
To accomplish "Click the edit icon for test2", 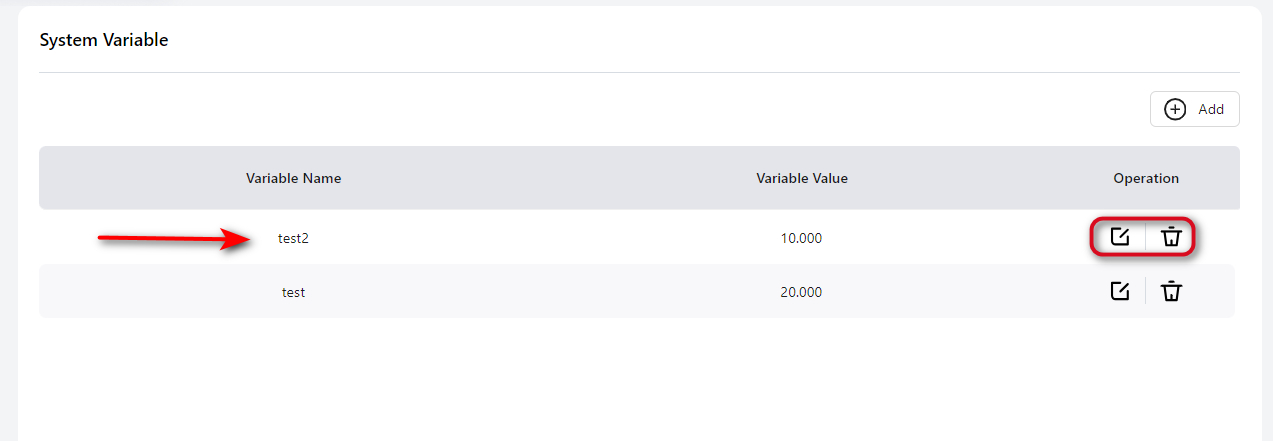I will [x=1120, y=237].
